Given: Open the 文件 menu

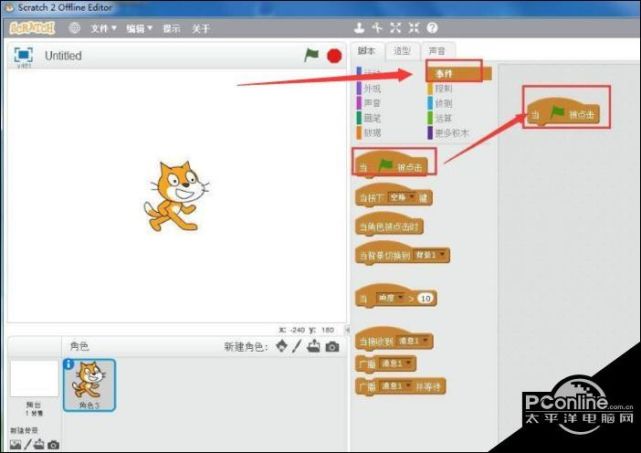Looking at the screenshot, I should click(103, 28).
